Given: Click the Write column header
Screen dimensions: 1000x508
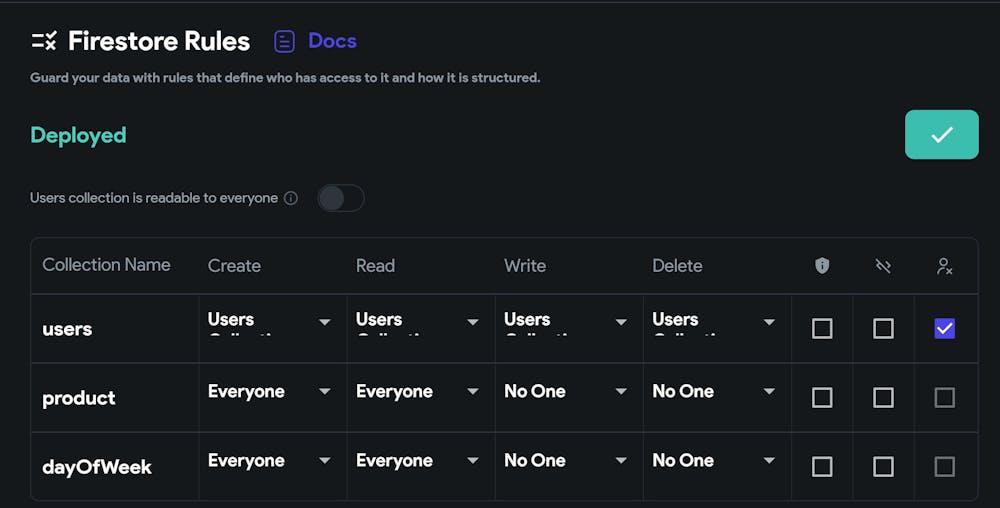Looking at the screenshot, I should (524, 265).
